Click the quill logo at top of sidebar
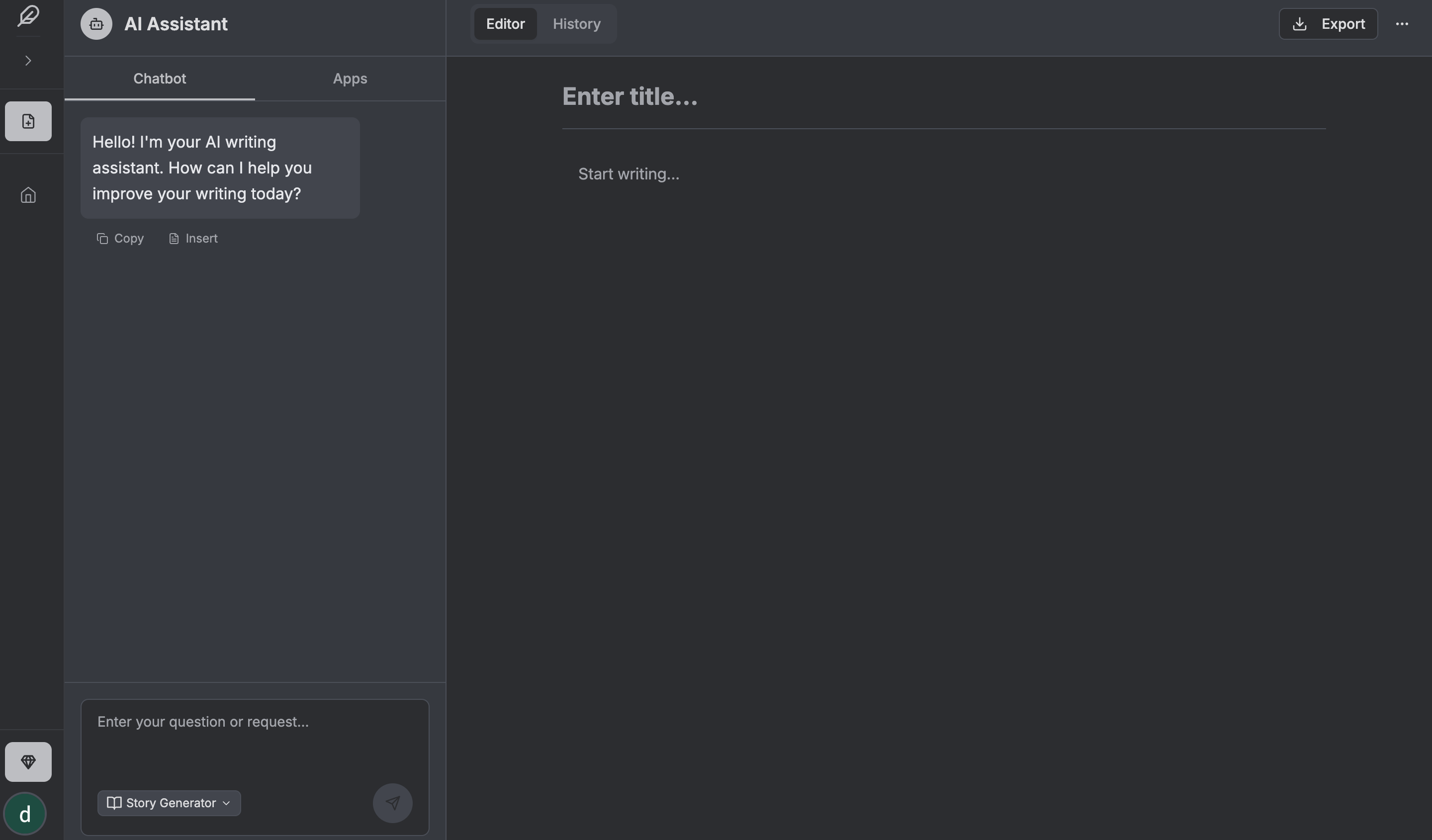 (x=28, y=16)
